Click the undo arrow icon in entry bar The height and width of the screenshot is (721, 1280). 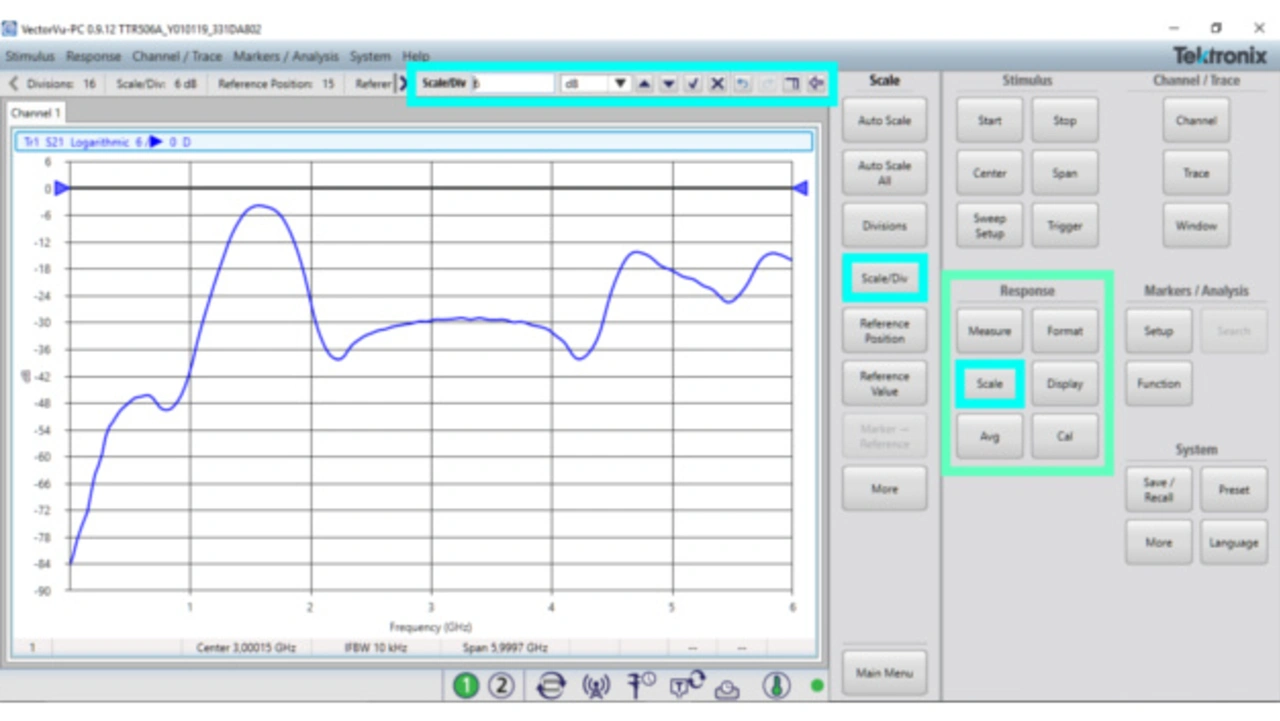click(x=742, y=84)
